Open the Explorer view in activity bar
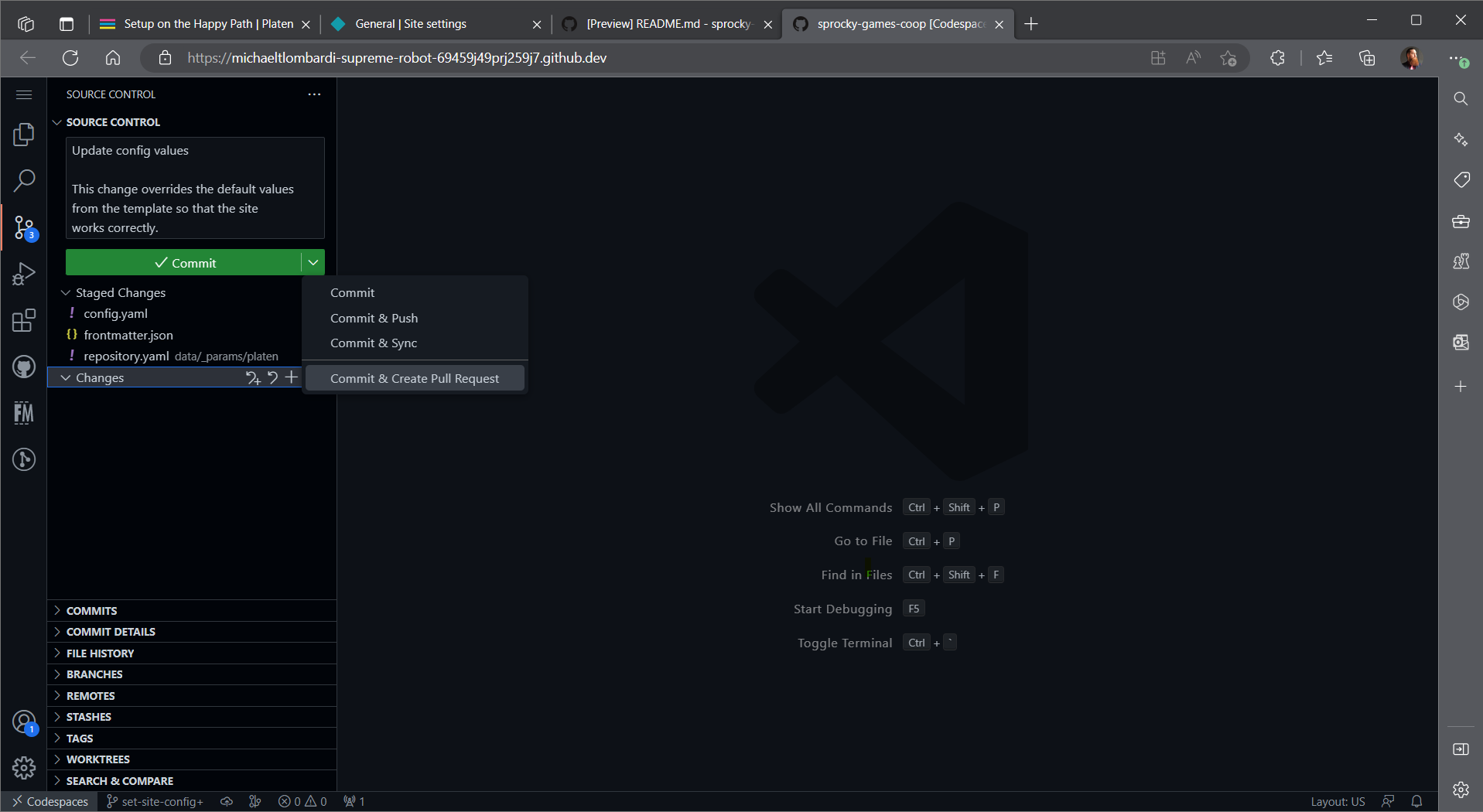This screenshot has width=1483, height=812. pyautogui.click(x=24, y=135)
